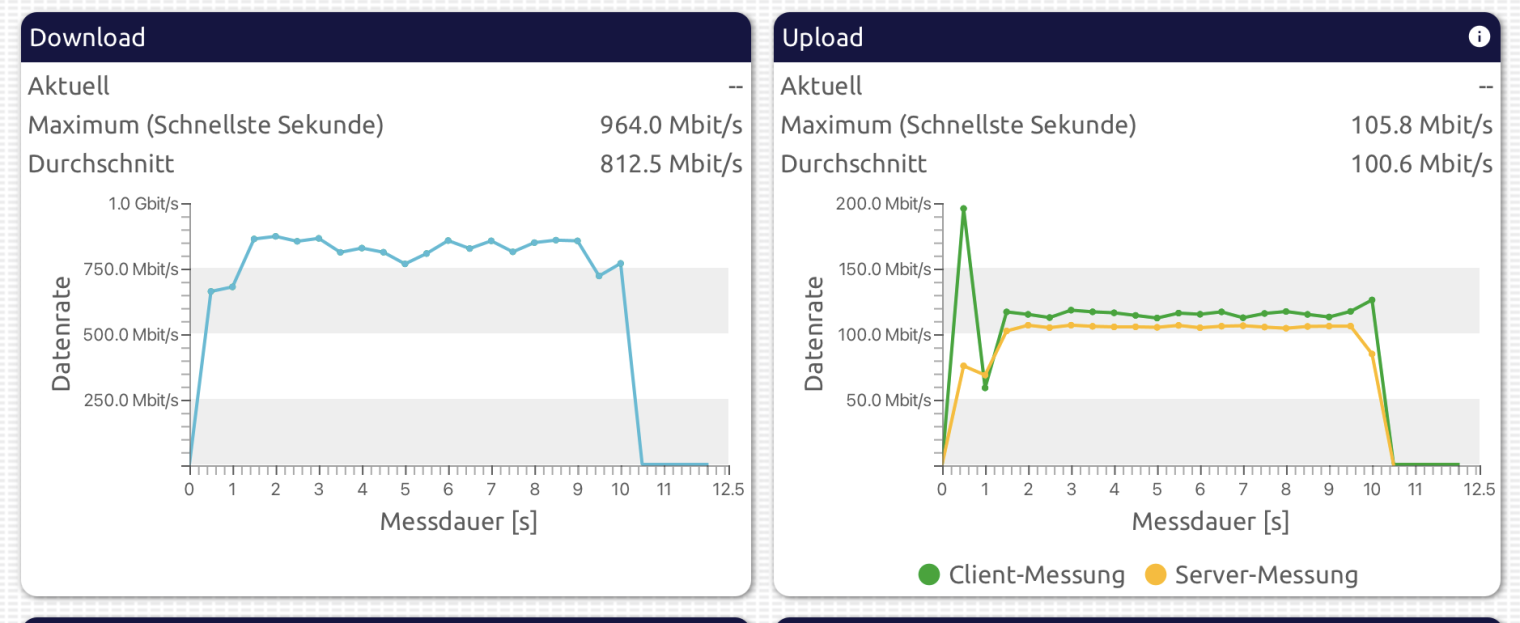
Task: Toggle the Client-Messung series via its legend label
Action: (x=1036, y=575)
